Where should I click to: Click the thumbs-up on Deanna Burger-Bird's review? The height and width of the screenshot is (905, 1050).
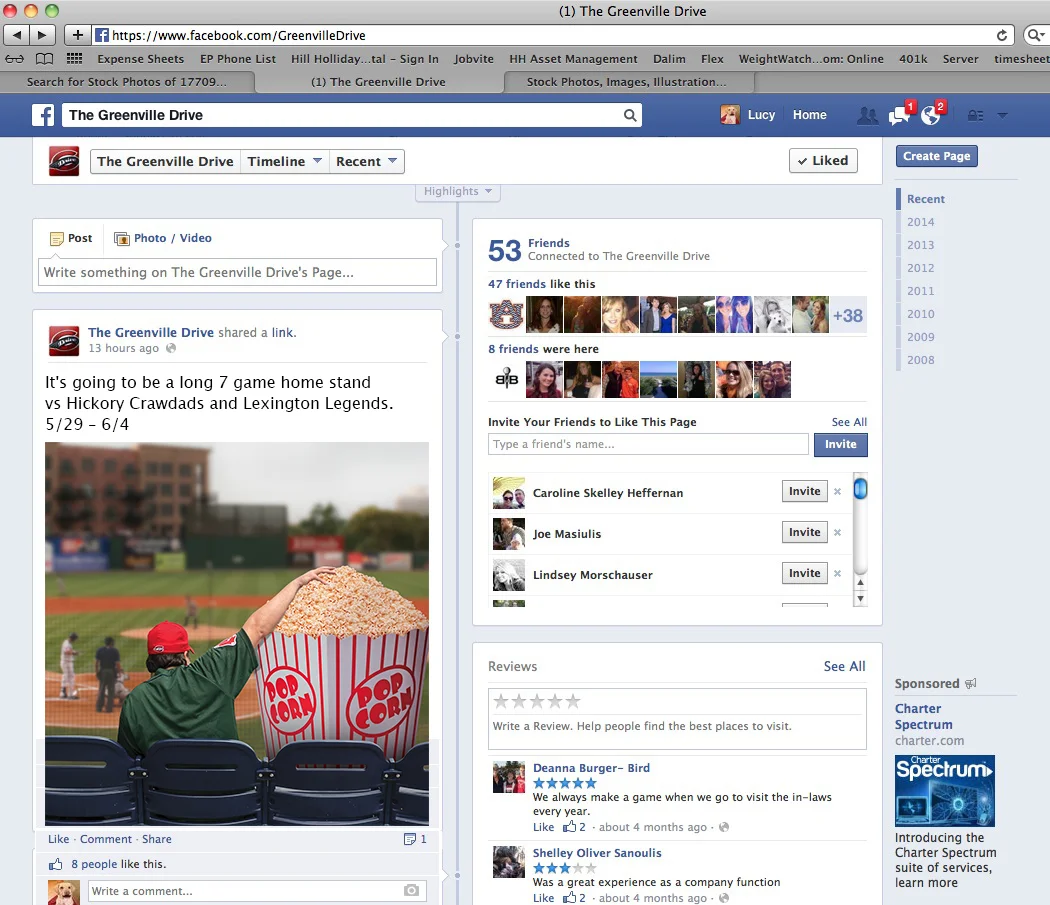pos(569,827)
